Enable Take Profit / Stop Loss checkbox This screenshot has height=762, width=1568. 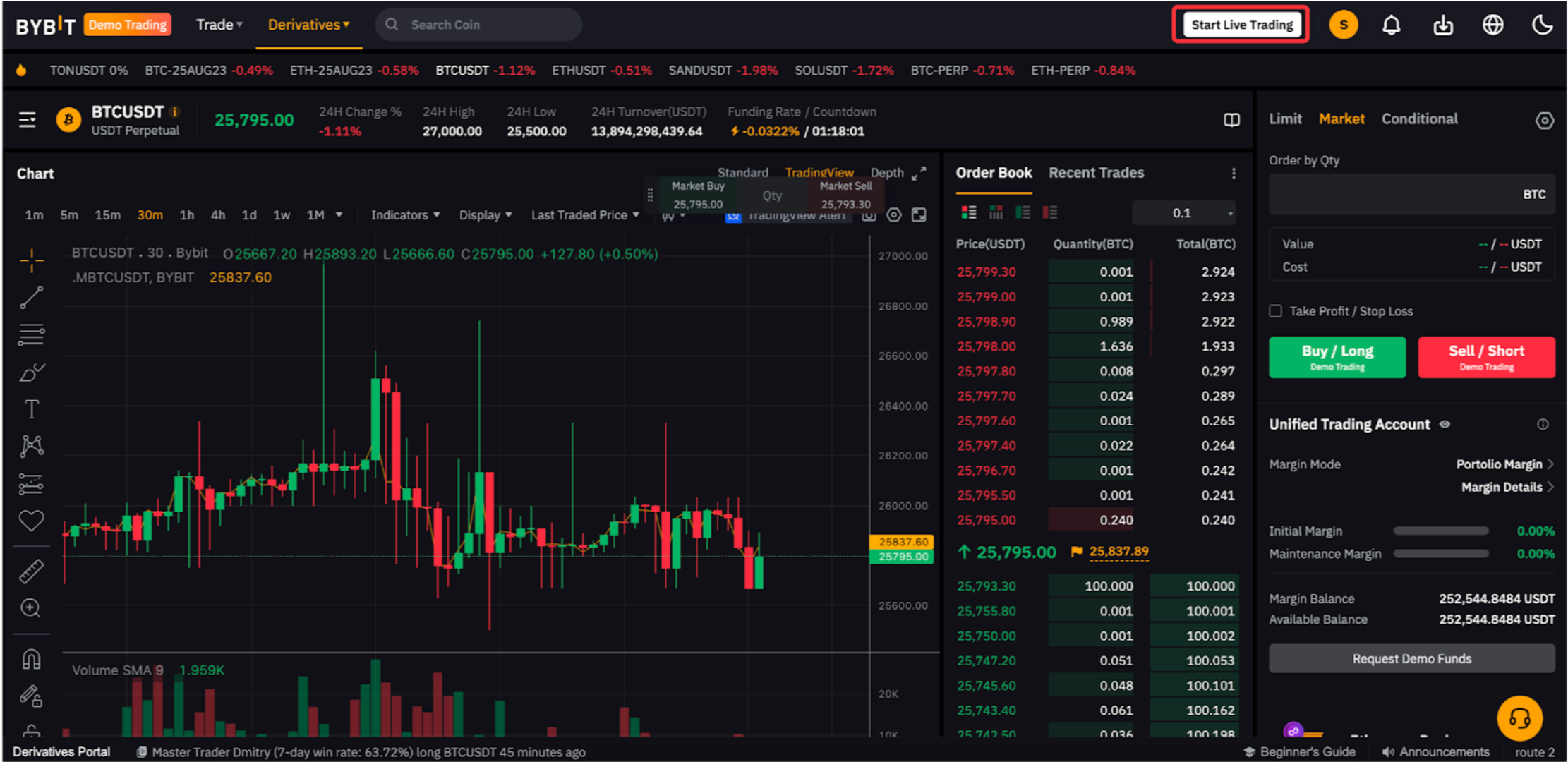click(1275, 311)
